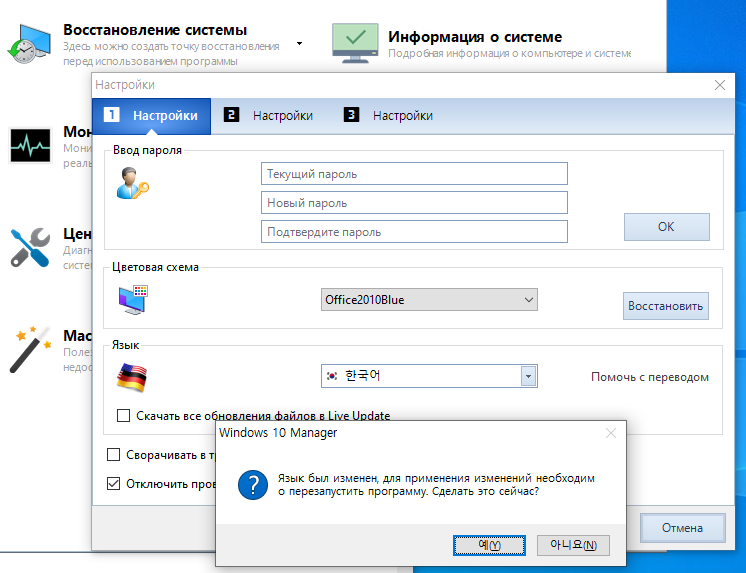Click the 'Текущий пароль' input field
The width and height of the screenshot is (746, 573).
tap(414, 174)
